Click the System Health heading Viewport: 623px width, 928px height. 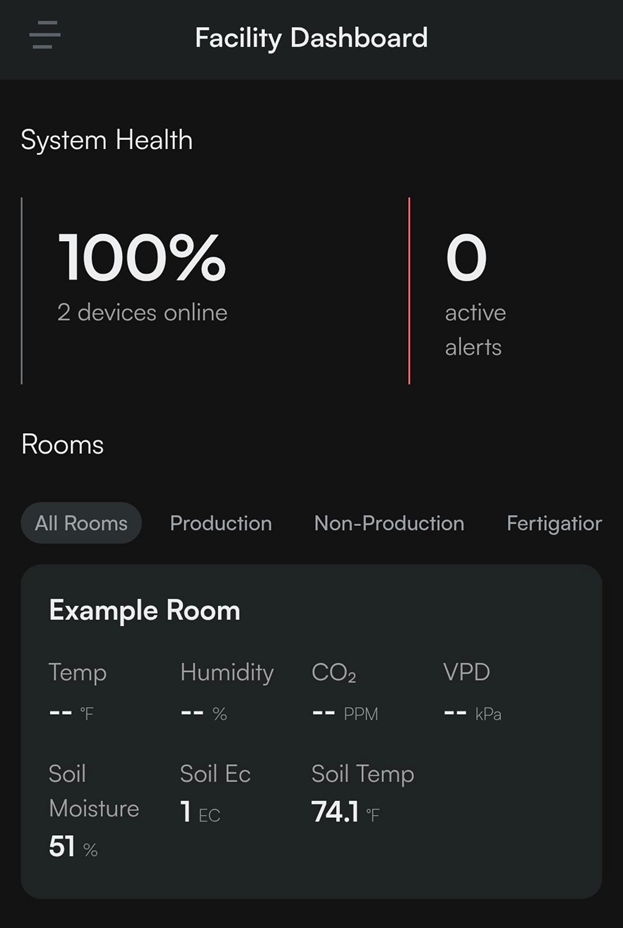106,141
